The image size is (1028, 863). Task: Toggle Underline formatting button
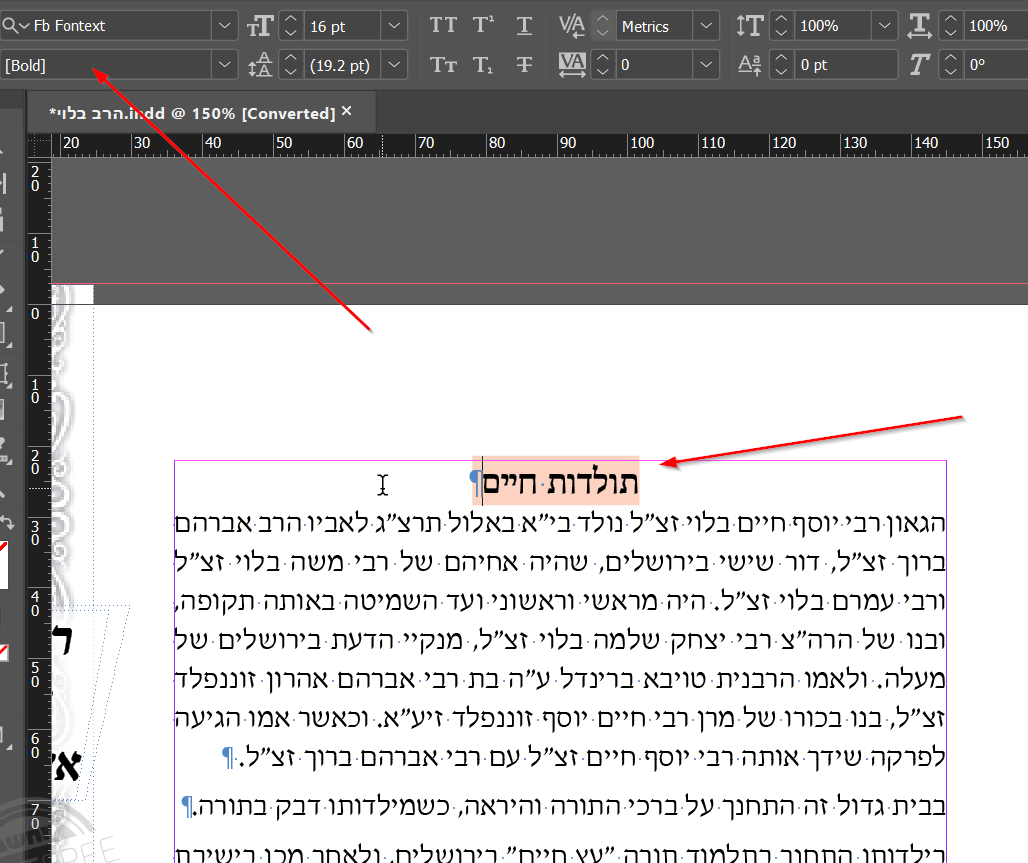[524, 26]
